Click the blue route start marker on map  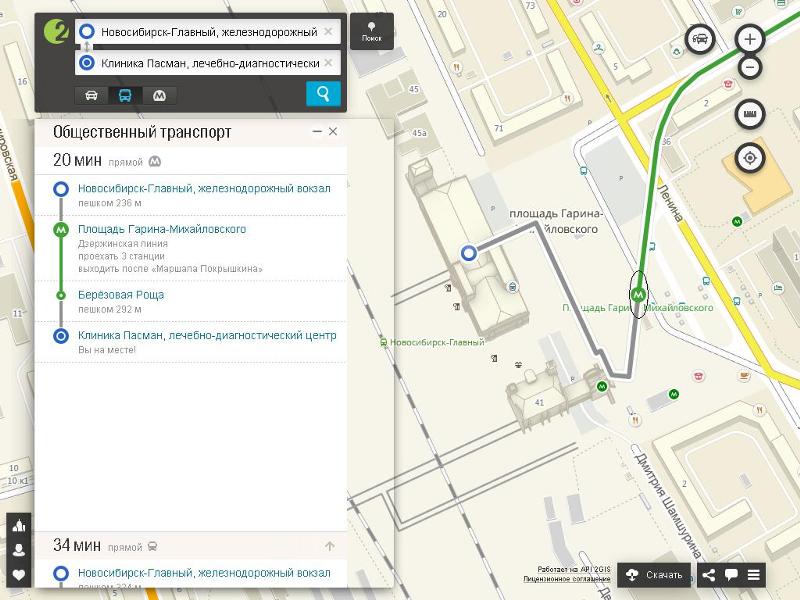click(468, 253)
